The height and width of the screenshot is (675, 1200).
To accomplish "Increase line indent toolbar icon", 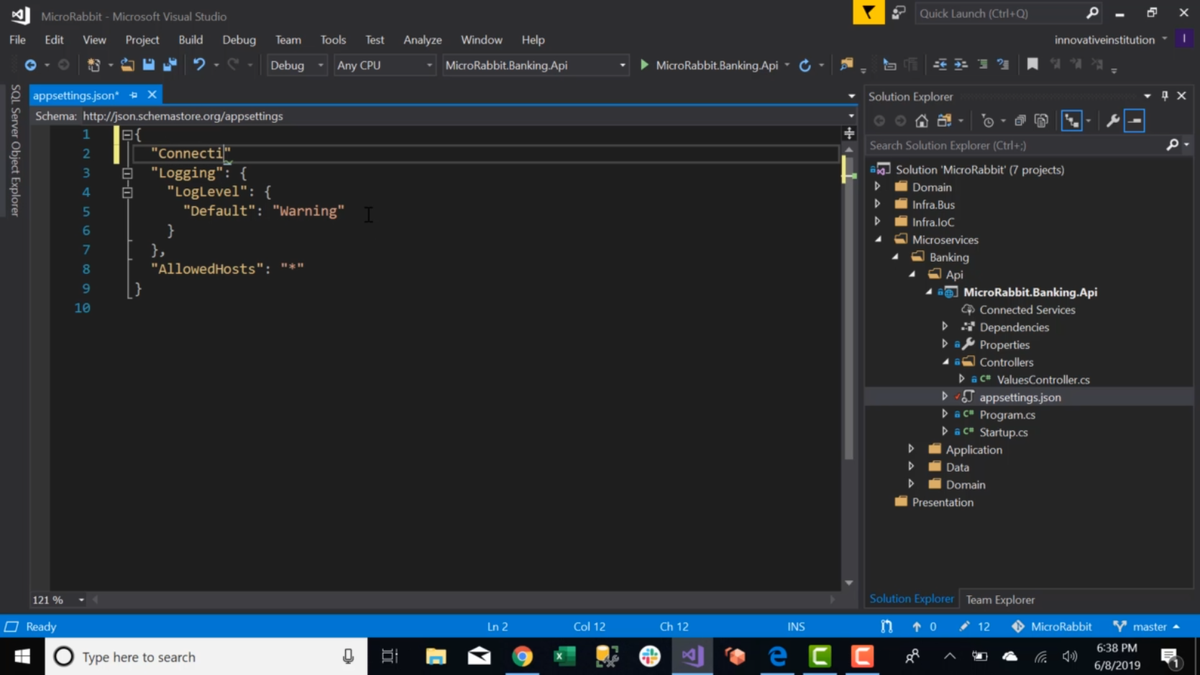I will coord(961,65).
